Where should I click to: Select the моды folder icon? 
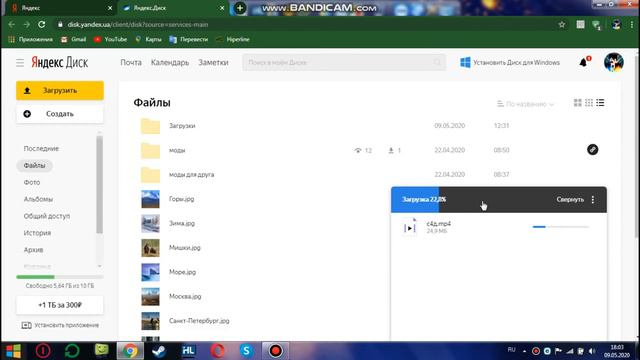coord(150,151)
